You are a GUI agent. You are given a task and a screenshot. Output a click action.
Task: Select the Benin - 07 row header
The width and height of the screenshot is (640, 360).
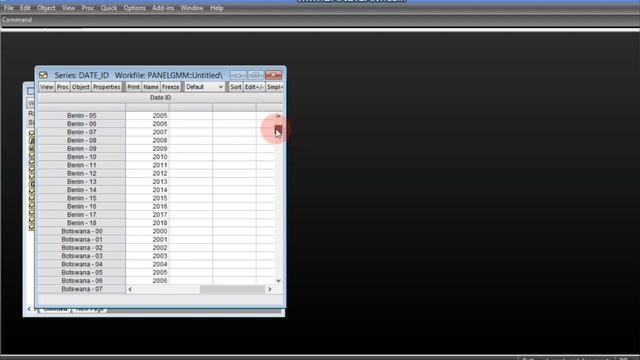(82, 132)
